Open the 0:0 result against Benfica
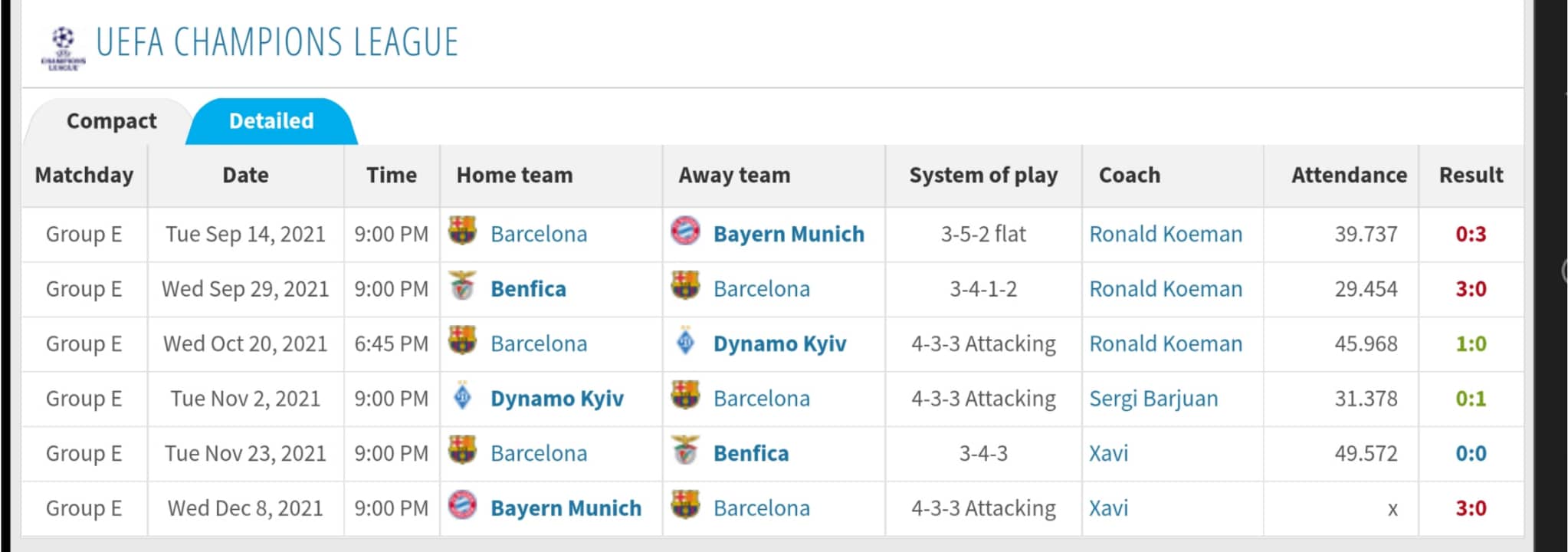 pos(1471,453)
